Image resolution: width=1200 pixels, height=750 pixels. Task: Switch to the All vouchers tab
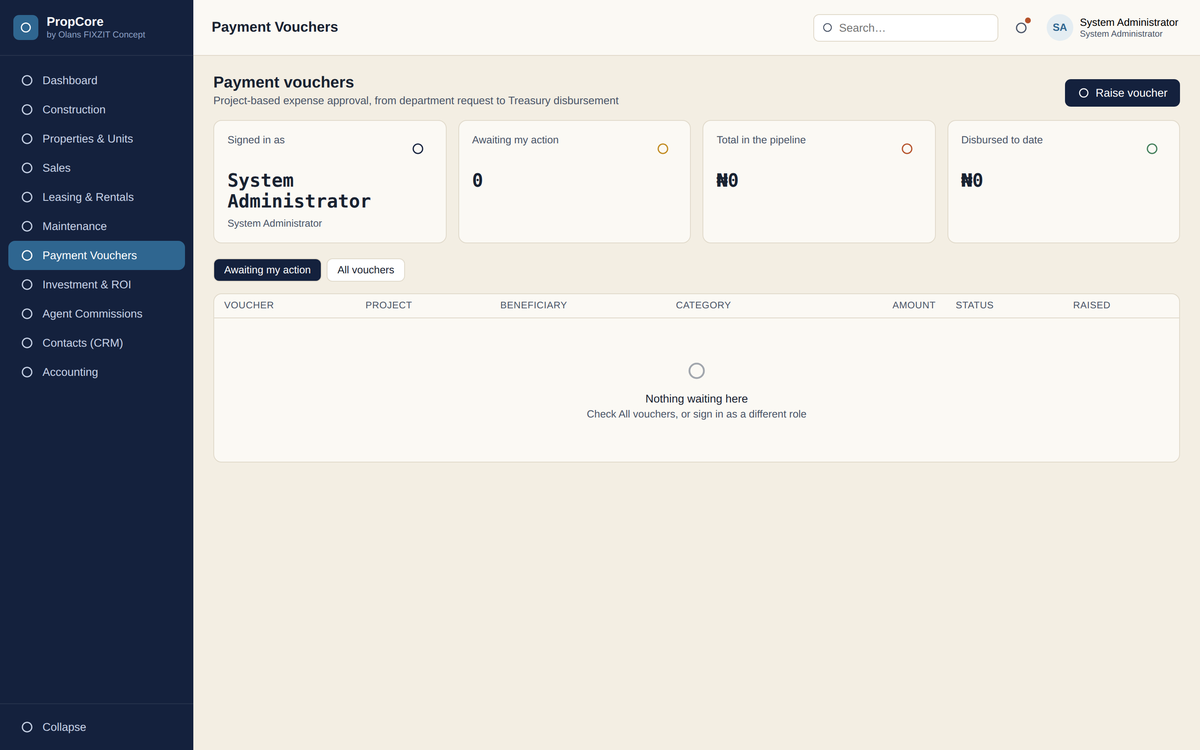(366, 270)
